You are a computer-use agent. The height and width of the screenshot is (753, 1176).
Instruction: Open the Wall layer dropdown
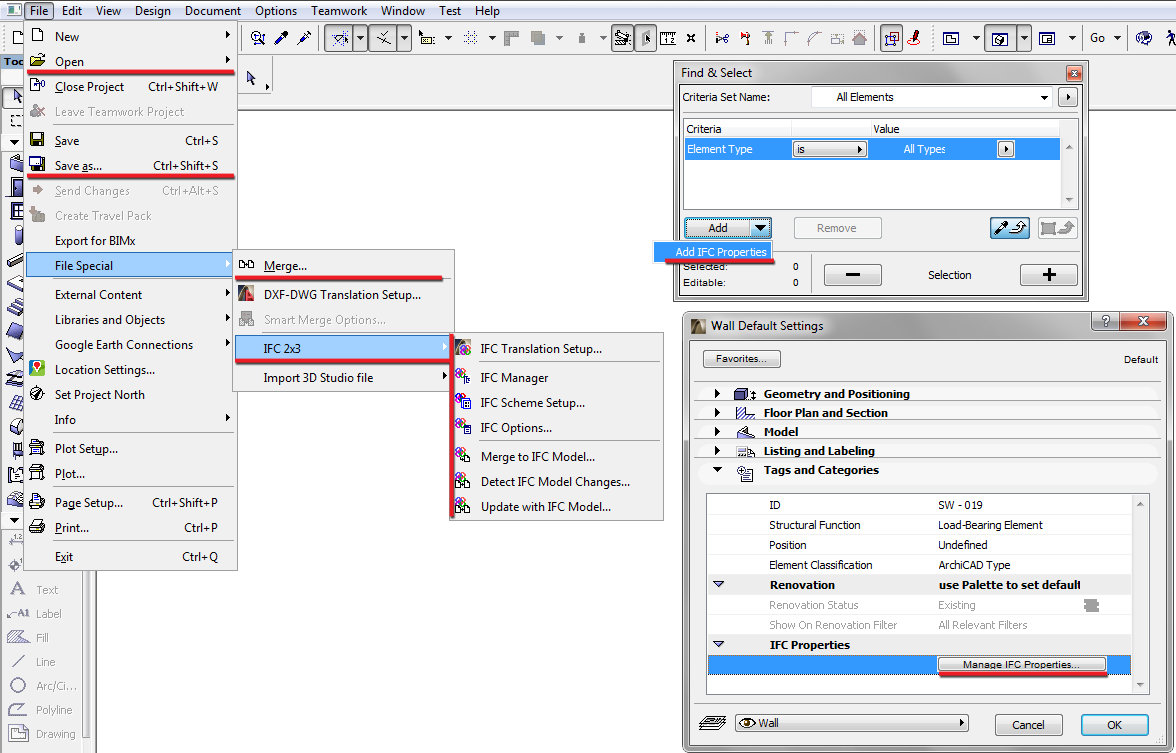pyautogui.click(x=852, y=723)
